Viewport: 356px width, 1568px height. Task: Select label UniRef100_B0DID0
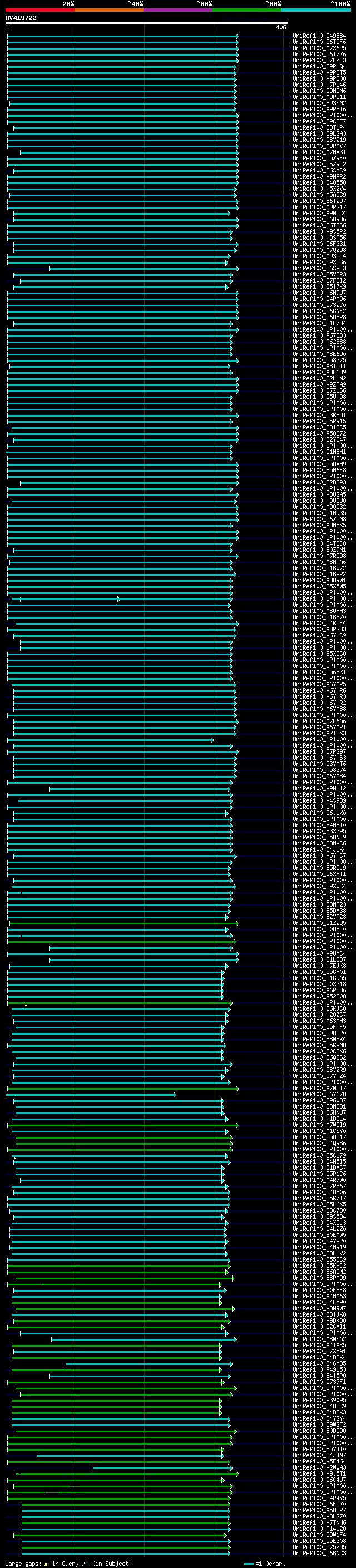point(319,1431)
